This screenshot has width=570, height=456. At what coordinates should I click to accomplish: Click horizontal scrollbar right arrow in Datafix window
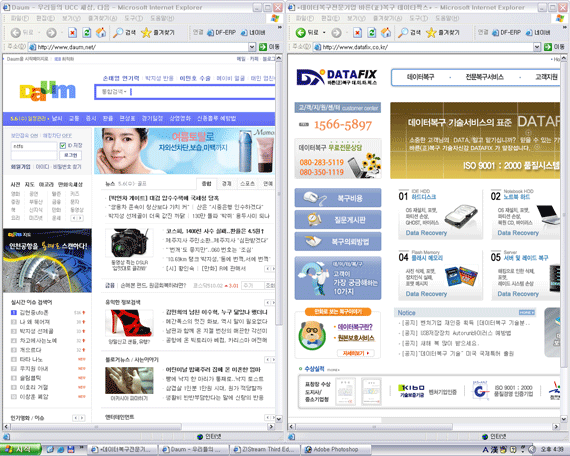click(556, 426)
